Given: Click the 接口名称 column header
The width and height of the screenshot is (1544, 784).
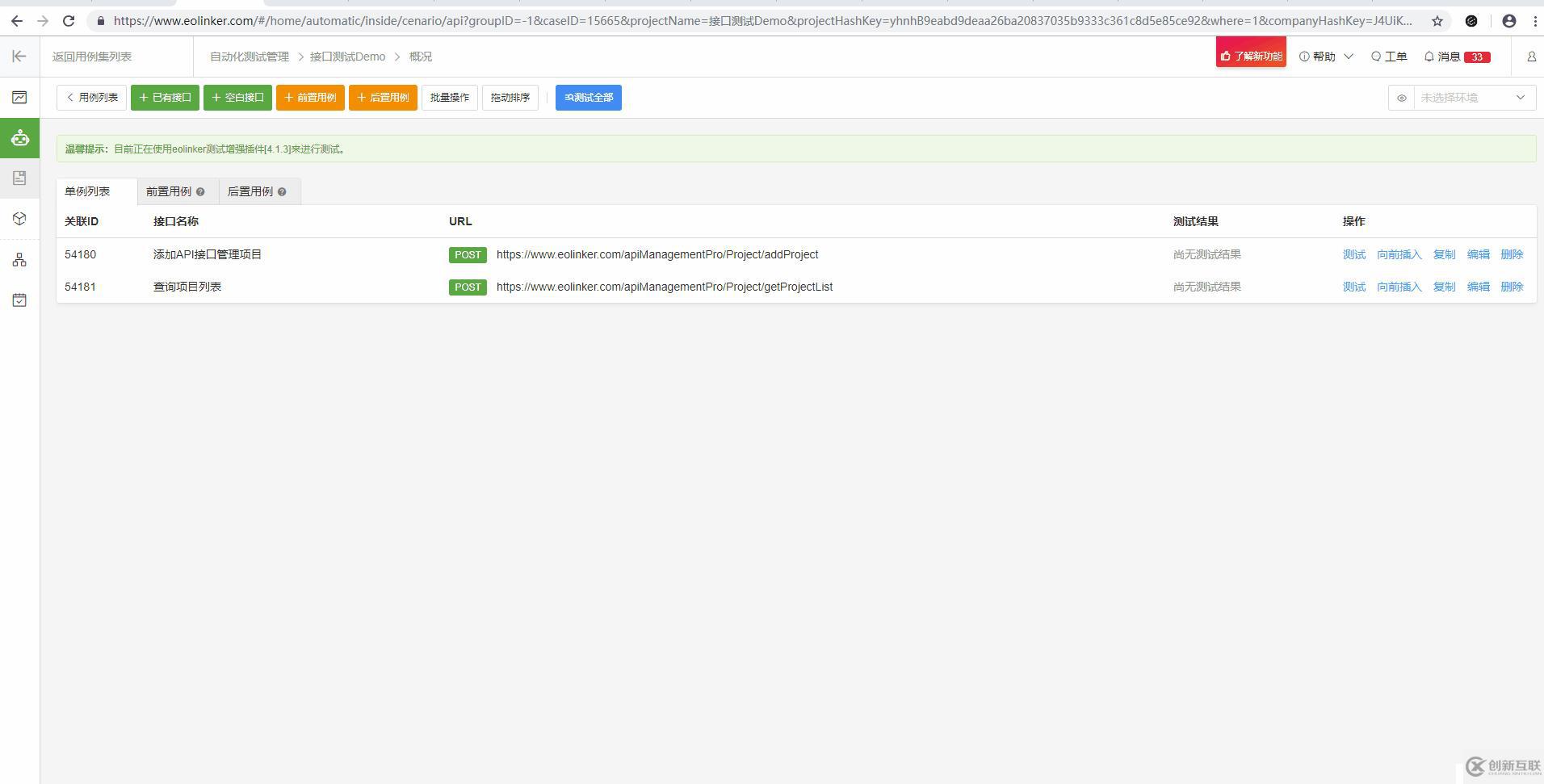Looking at the screenshot, I should [176, 221].
